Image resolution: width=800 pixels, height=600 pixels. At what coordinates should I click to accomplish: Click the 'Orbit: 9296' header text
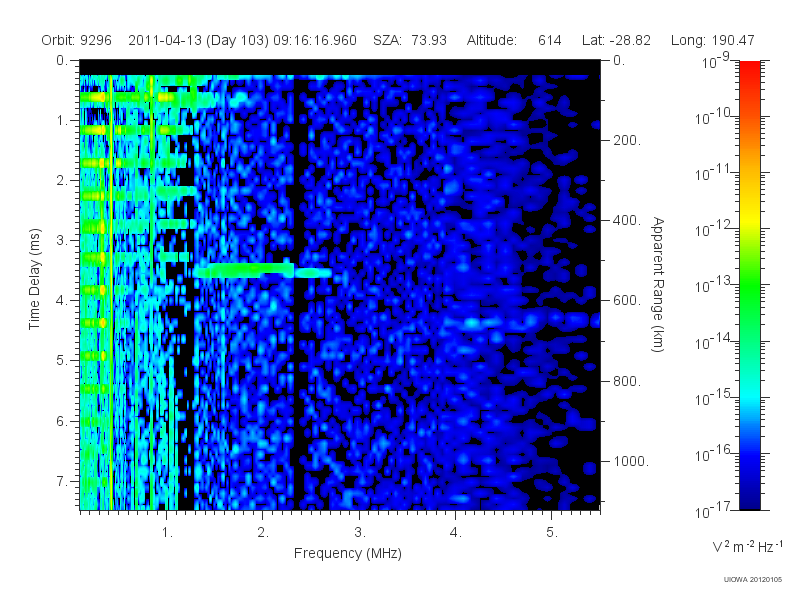point(77,40)
